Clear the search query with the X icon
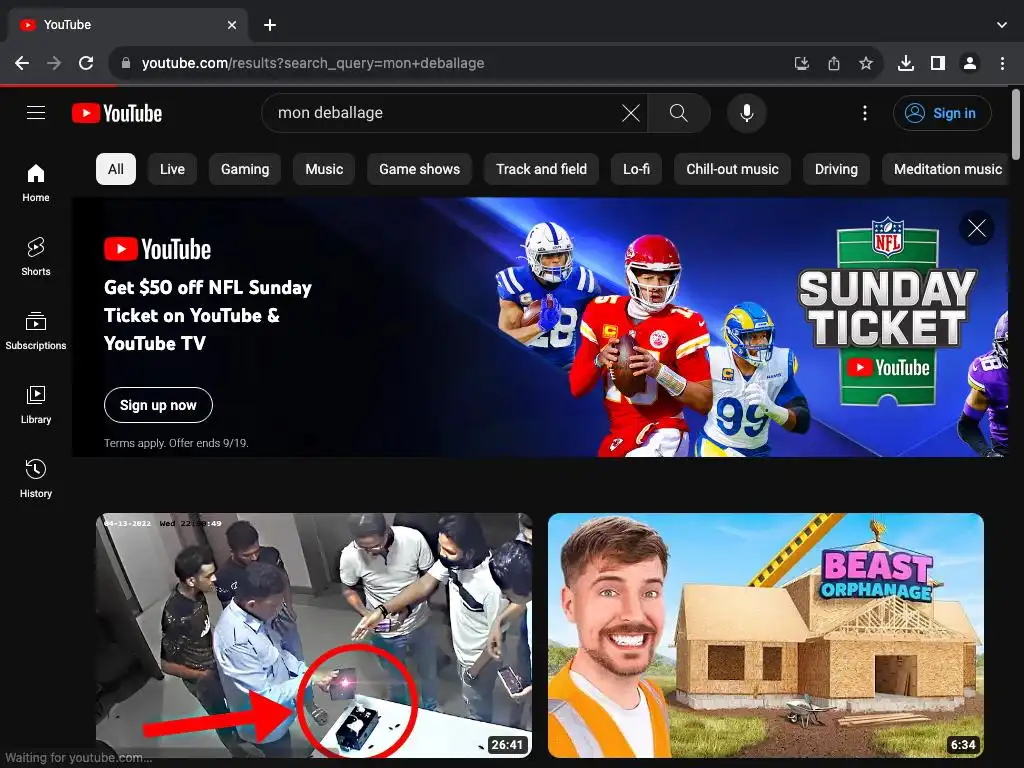Screen dimensions: 1024x768 (630, 113)
